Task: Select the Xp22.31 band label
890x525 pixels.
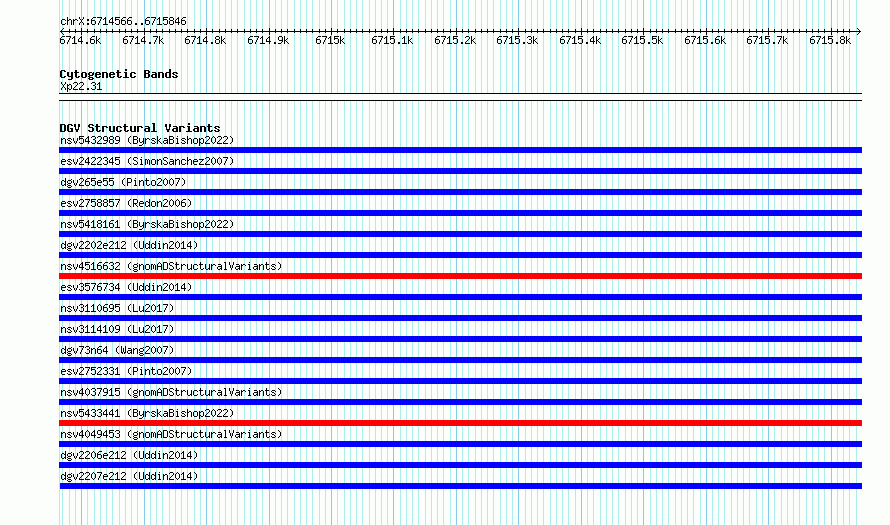Action: tap(81, 86)
